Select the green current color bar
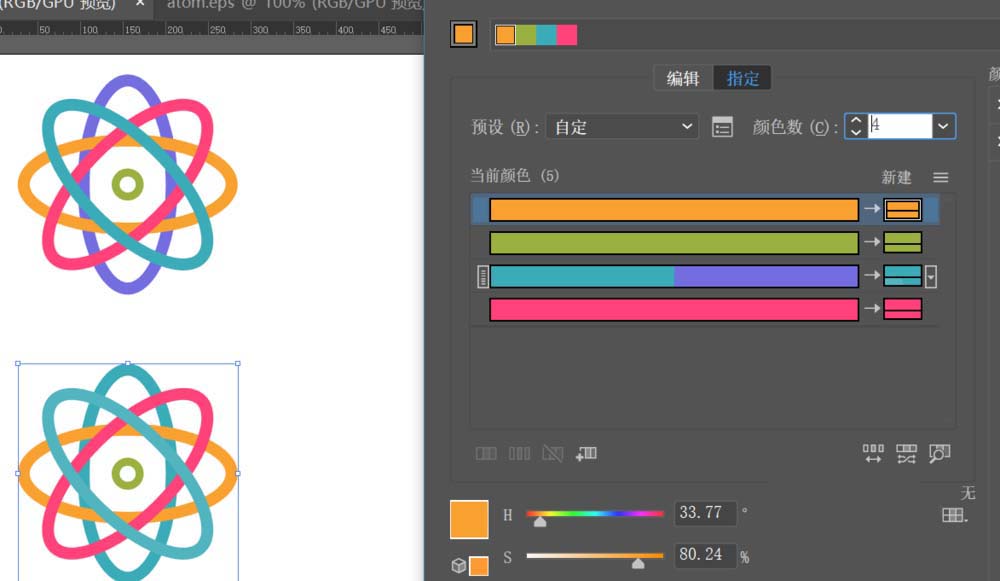 [673, 243]
